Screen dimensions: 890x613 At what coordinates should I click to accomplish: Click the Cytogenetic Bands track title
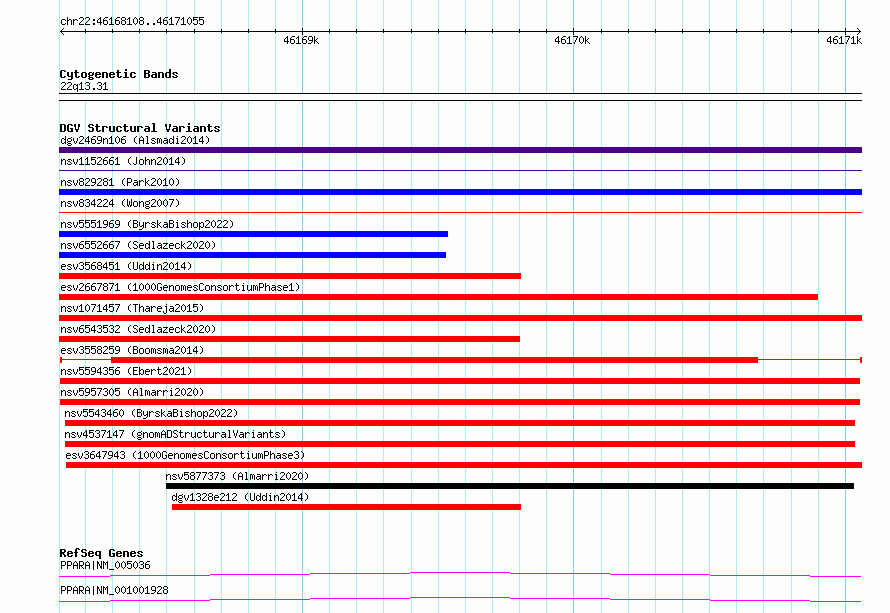119,74
